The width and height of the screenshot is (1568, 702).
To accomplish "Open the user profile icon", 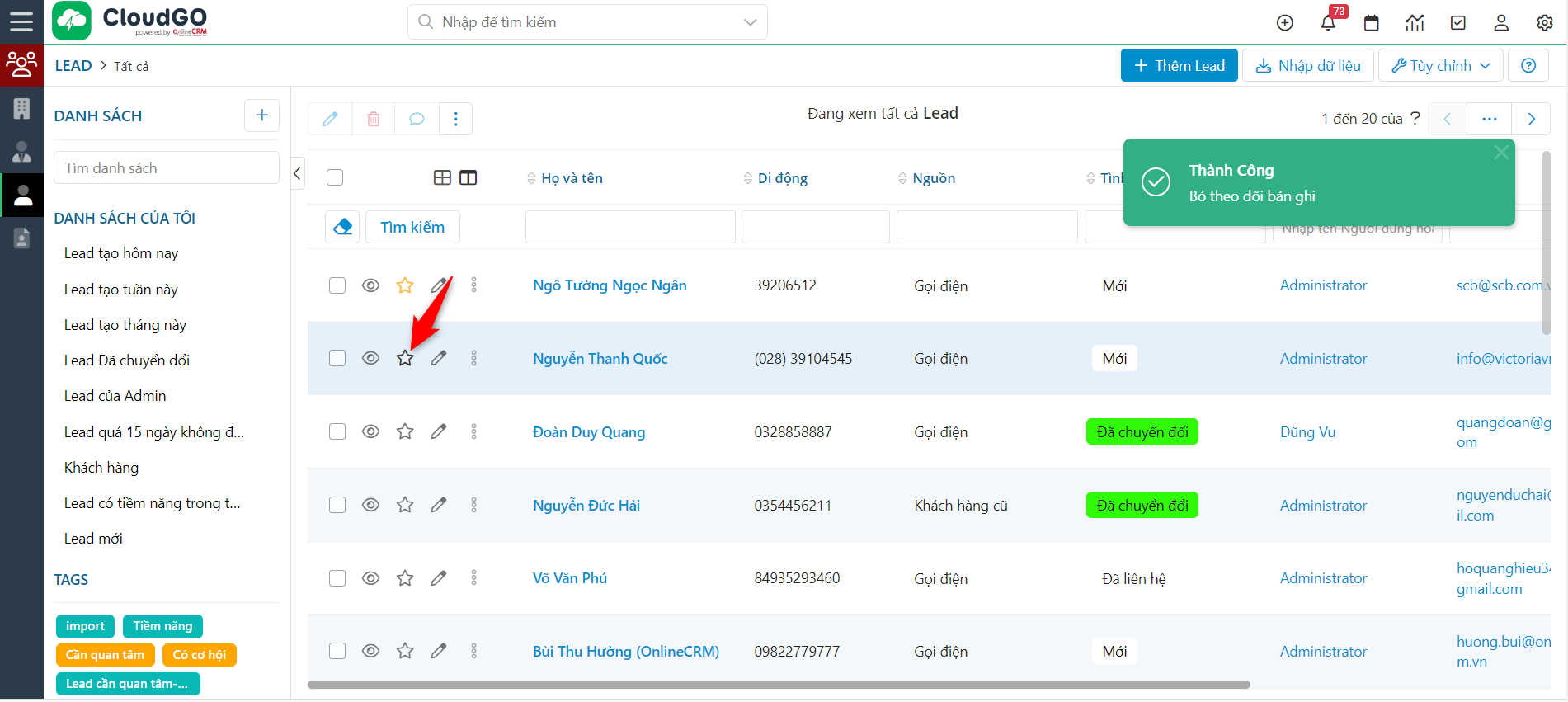I will (x=1501, y=22).
